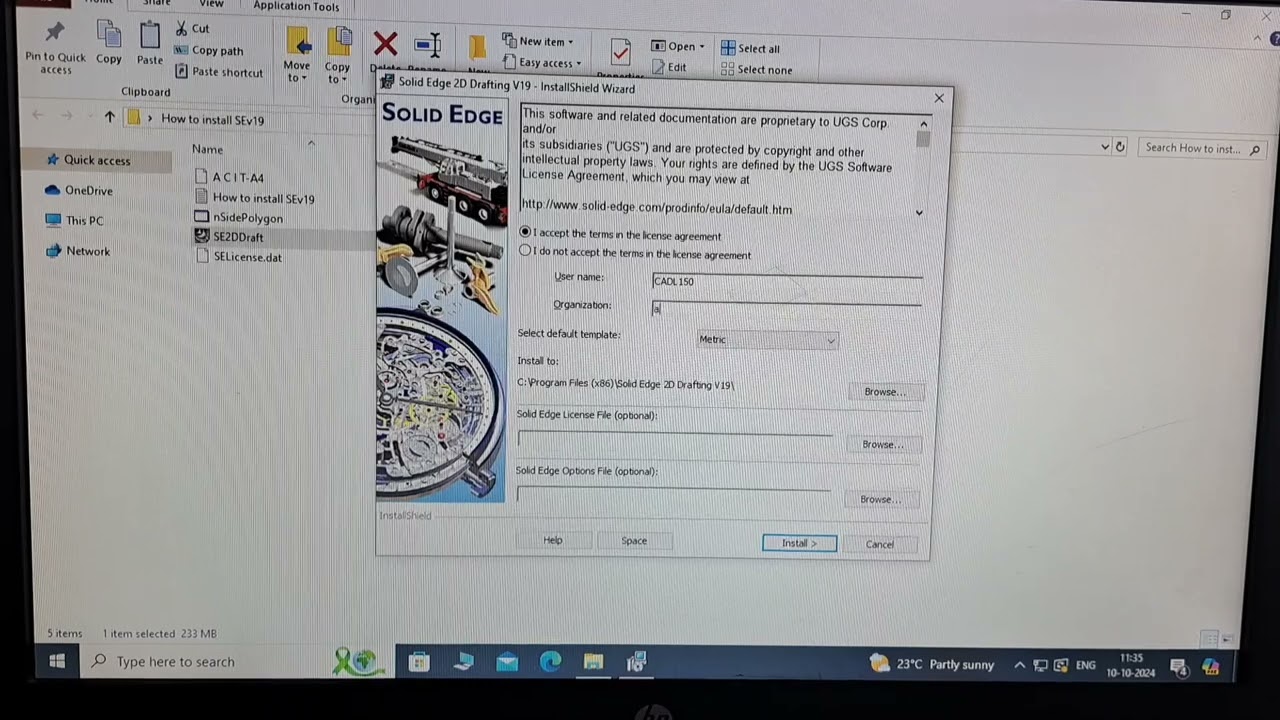Open the Easy access dropdown

(543, 62)
